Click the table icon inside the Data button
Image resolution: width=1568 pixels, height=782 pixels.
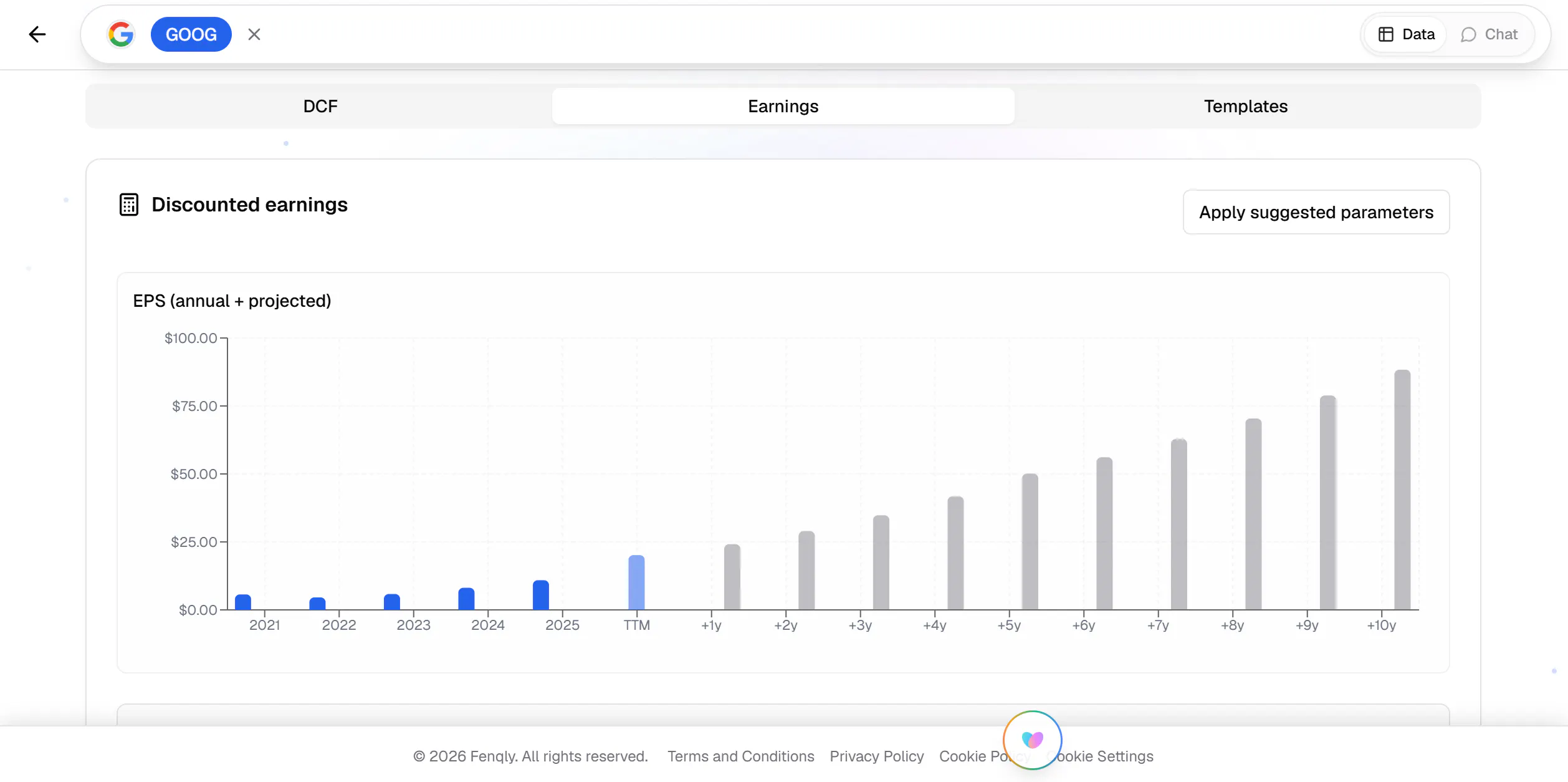tap(1385, 34)
